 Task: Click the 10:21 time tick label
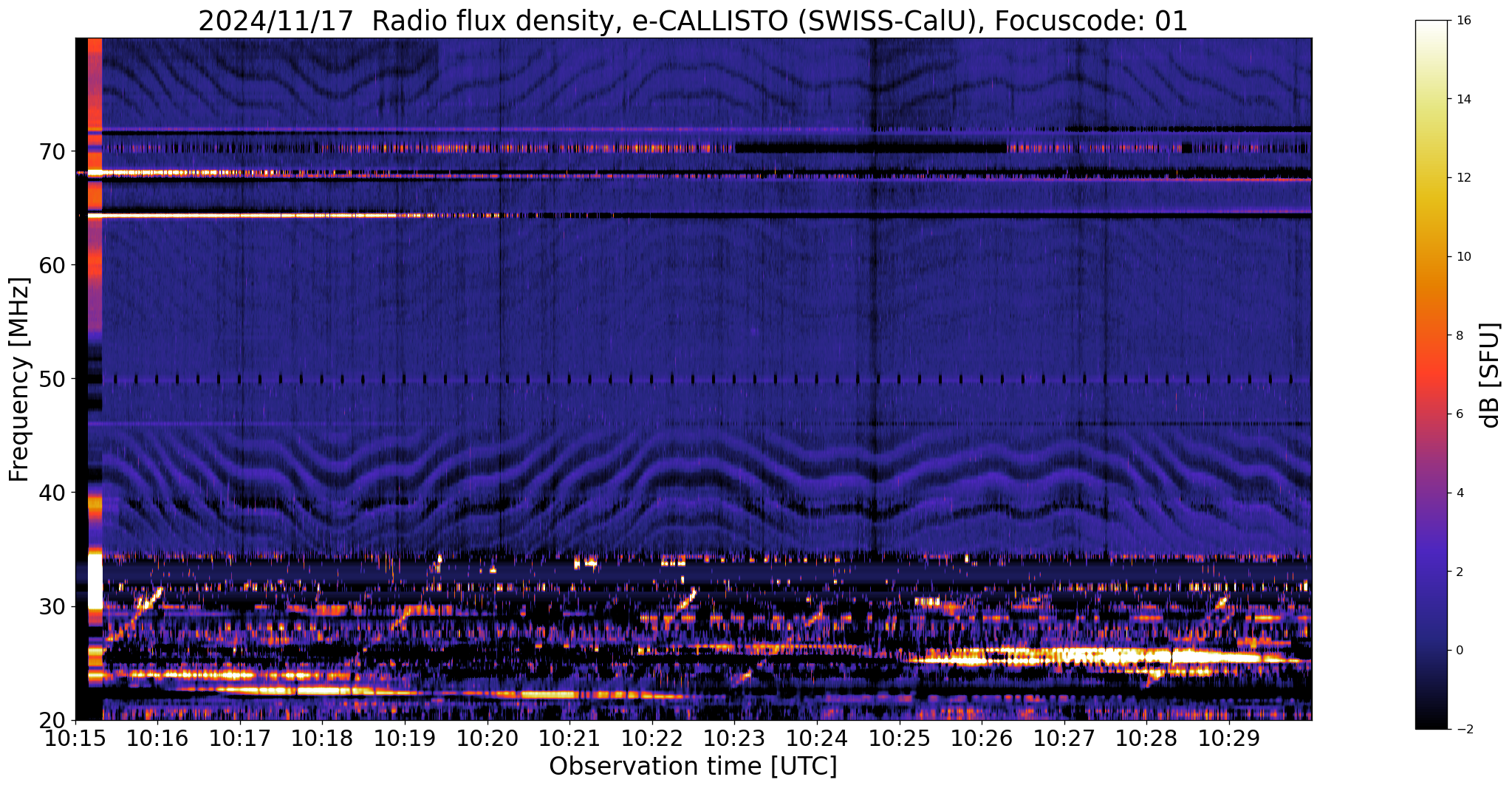(569, 739)
